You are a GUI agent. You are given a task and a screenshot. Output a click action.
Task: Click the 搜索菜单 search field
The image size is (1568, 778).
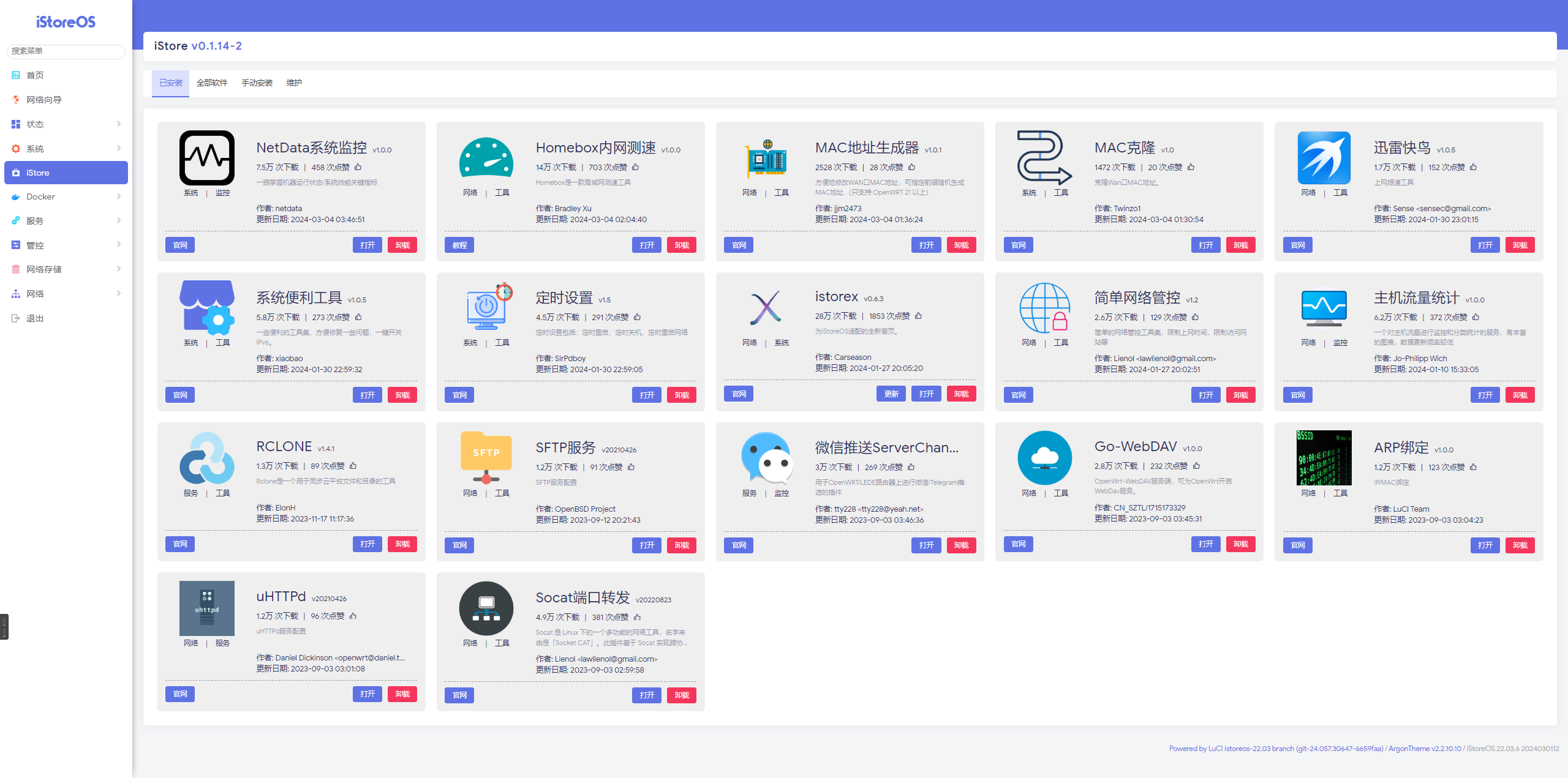coord(66,51)
